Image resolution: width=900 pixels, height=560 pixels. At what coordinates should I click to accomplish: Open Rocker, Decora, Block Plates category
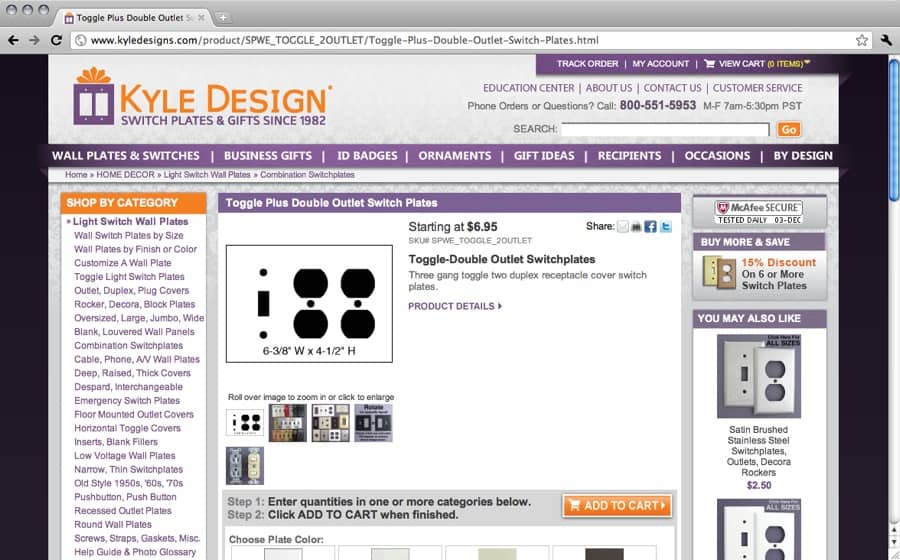134,304
